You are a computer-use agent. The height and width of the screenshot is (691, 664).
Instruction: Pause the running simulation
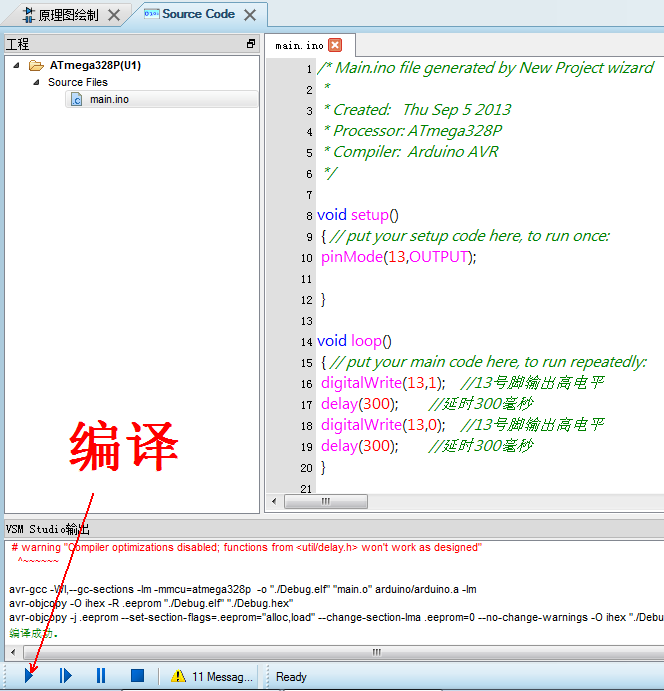click(x=101, y=675)
